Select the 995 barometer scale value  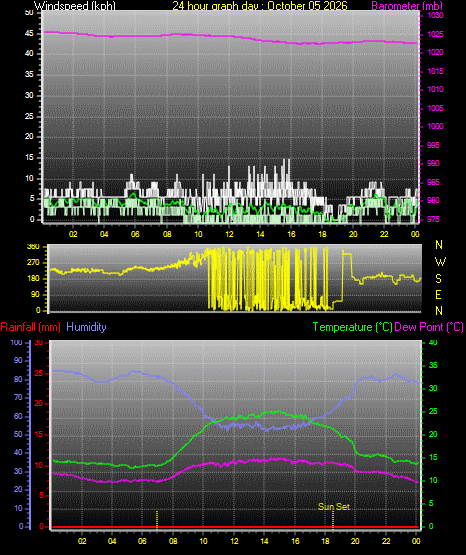point(433,145)
